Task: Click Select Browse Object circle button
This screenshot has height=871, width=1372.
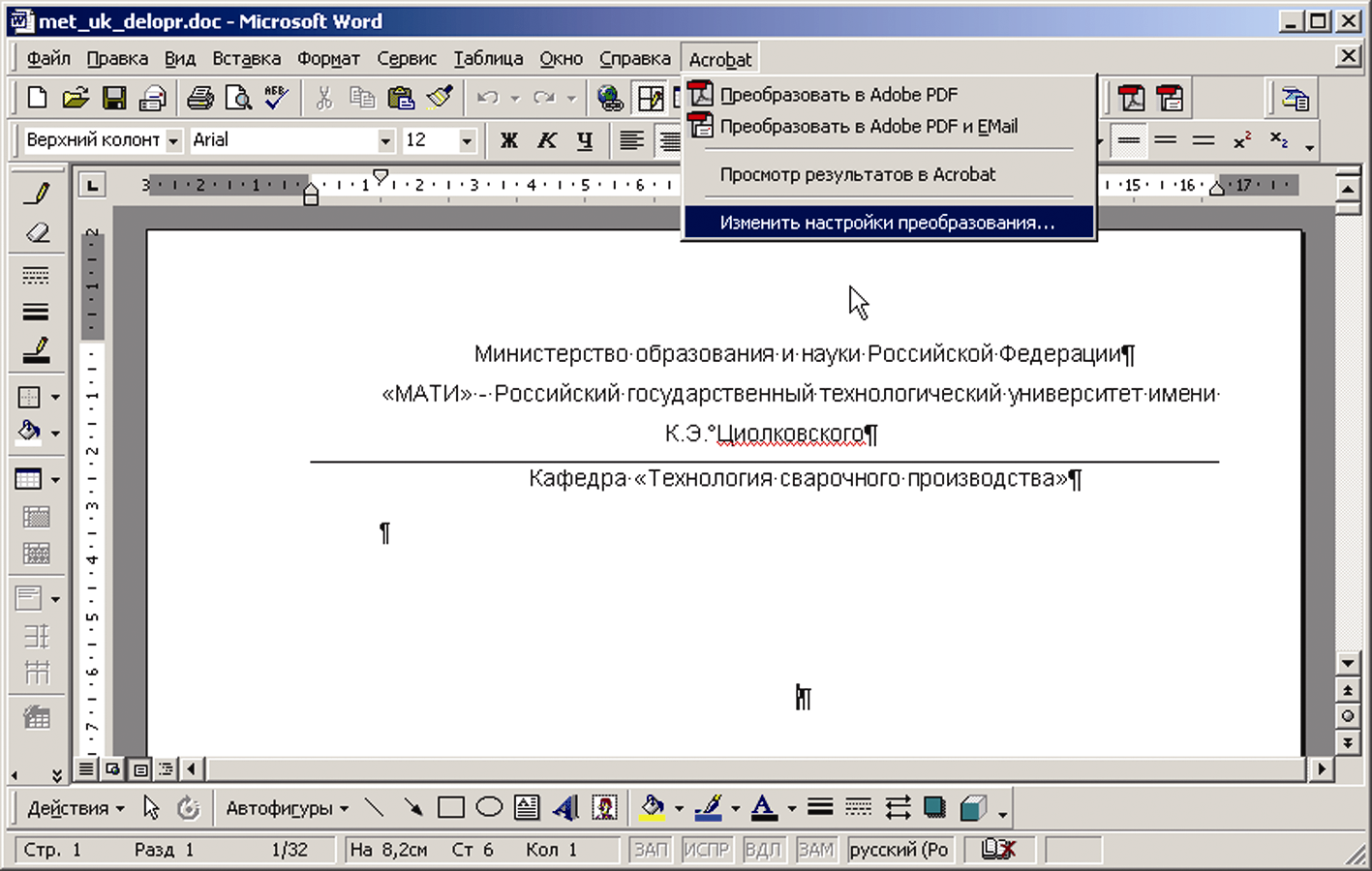Action: click(x=1347, y=716)
